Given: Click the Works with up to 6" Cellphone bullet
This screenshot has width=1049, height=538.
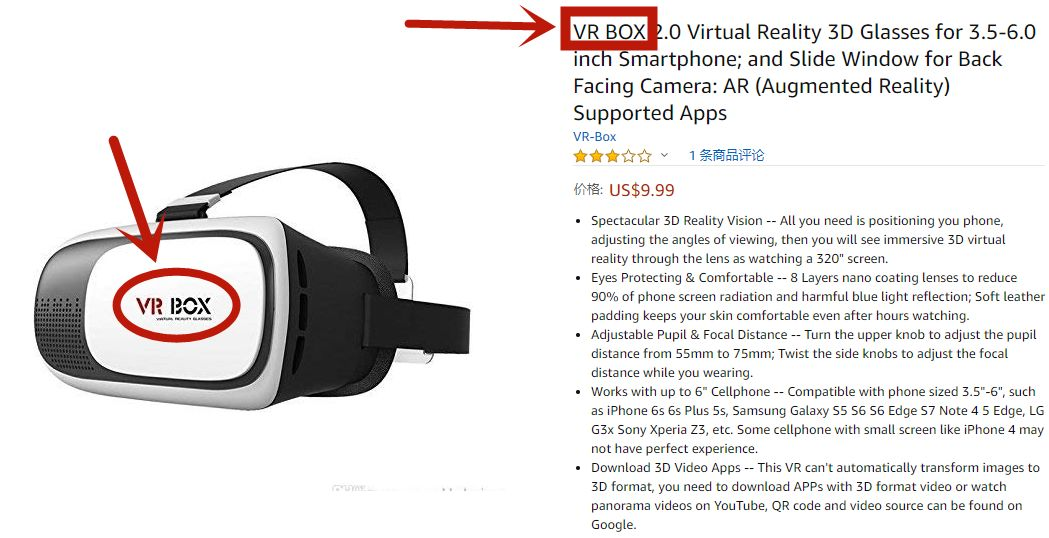Looking at the screenshot, I should click(x=816, y=420).
